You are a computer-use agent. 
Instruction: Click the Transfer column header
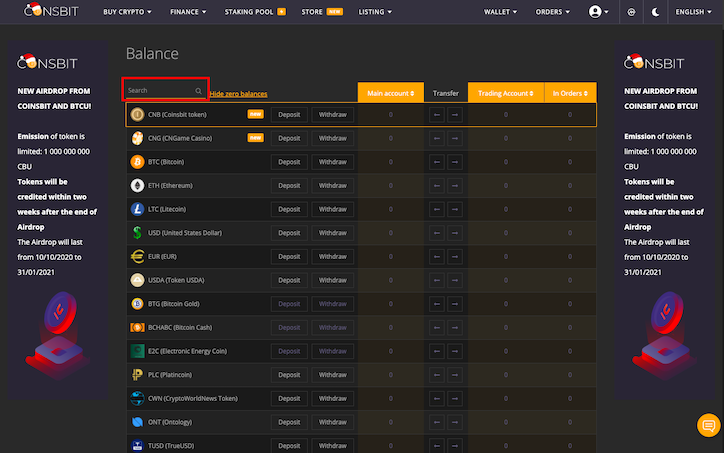(x=446, y=93)
